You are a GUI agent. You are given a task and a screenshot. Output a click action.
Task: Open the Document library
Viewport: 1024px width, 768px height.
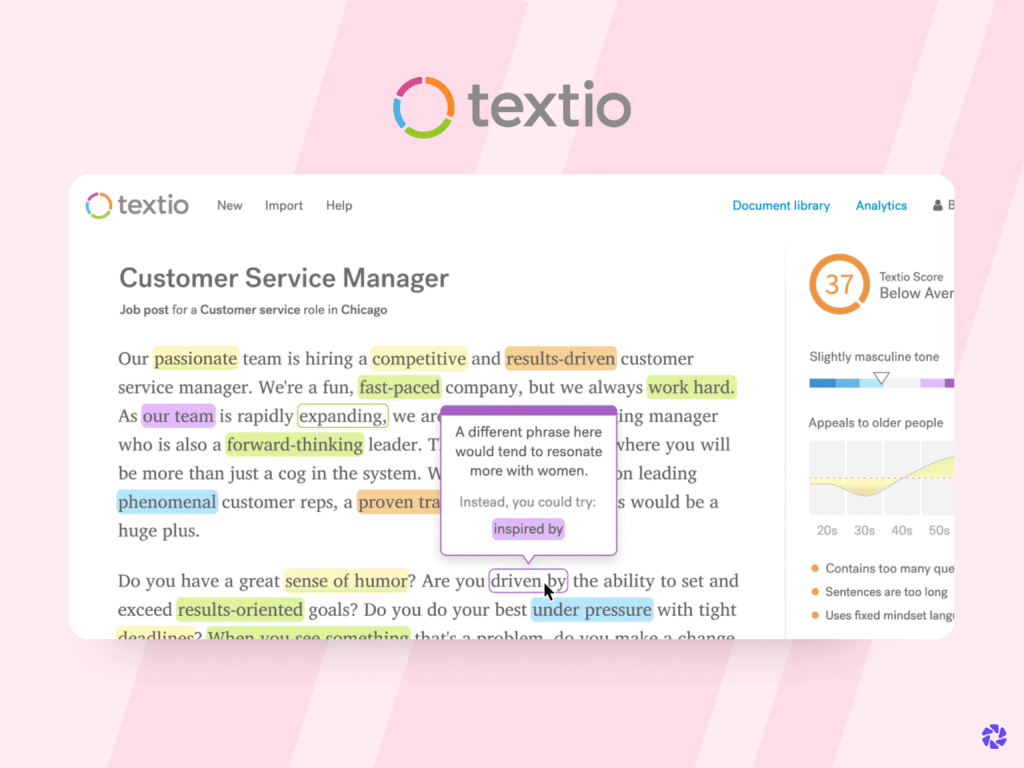pyautogui.click(x=781, y=205)
